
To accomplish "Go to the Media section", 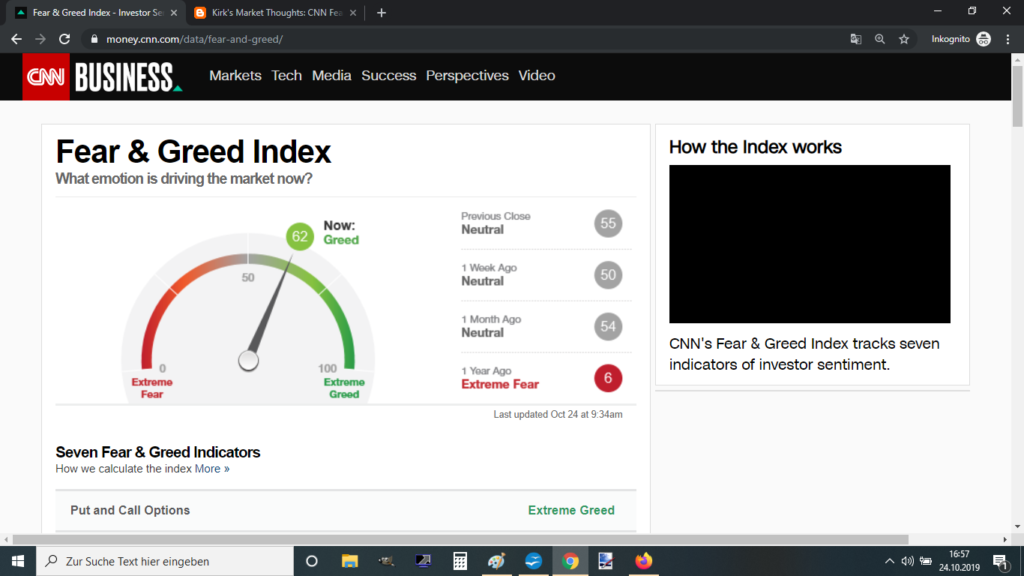I will 331,76.
